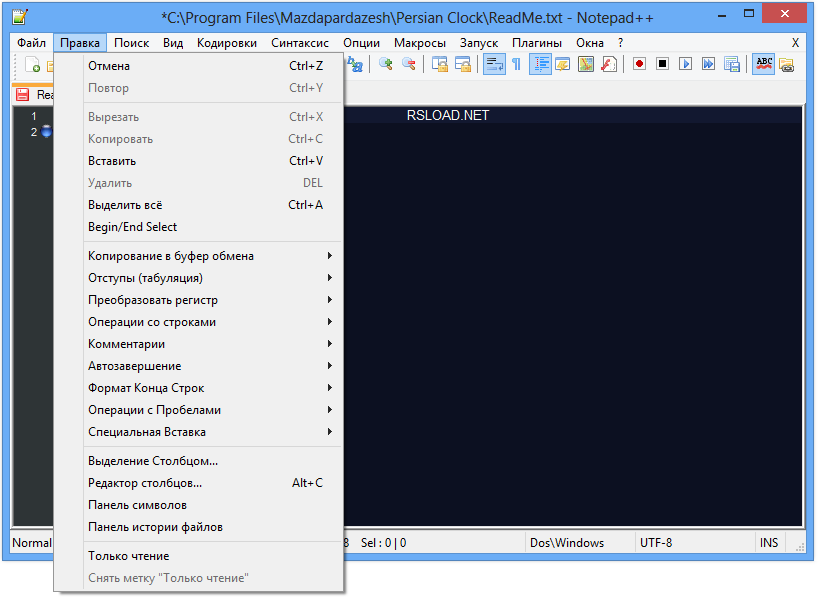Enable synchronized vertical scrolling
830x603 pixels.
[440, 63]
